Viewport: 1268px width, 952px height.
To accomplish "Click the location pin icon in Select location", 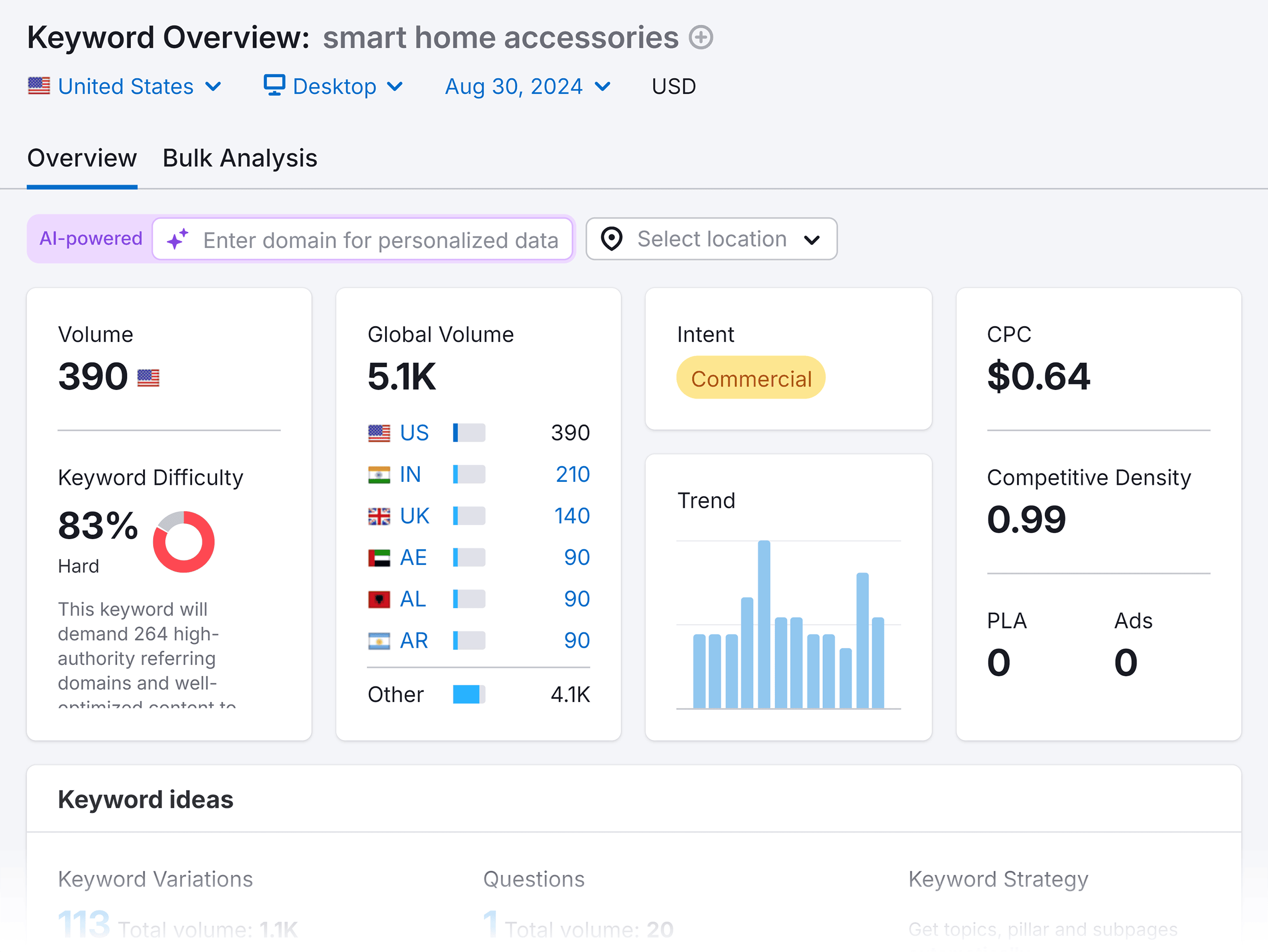I will (612, 239).
